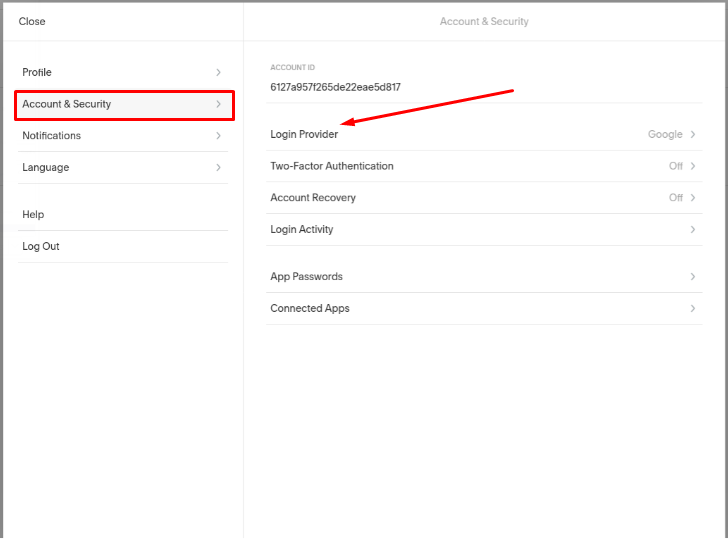Expand the Two-Factor Authentication chevron
Viewport: 728px width, 542px height.
pos(693,166)
